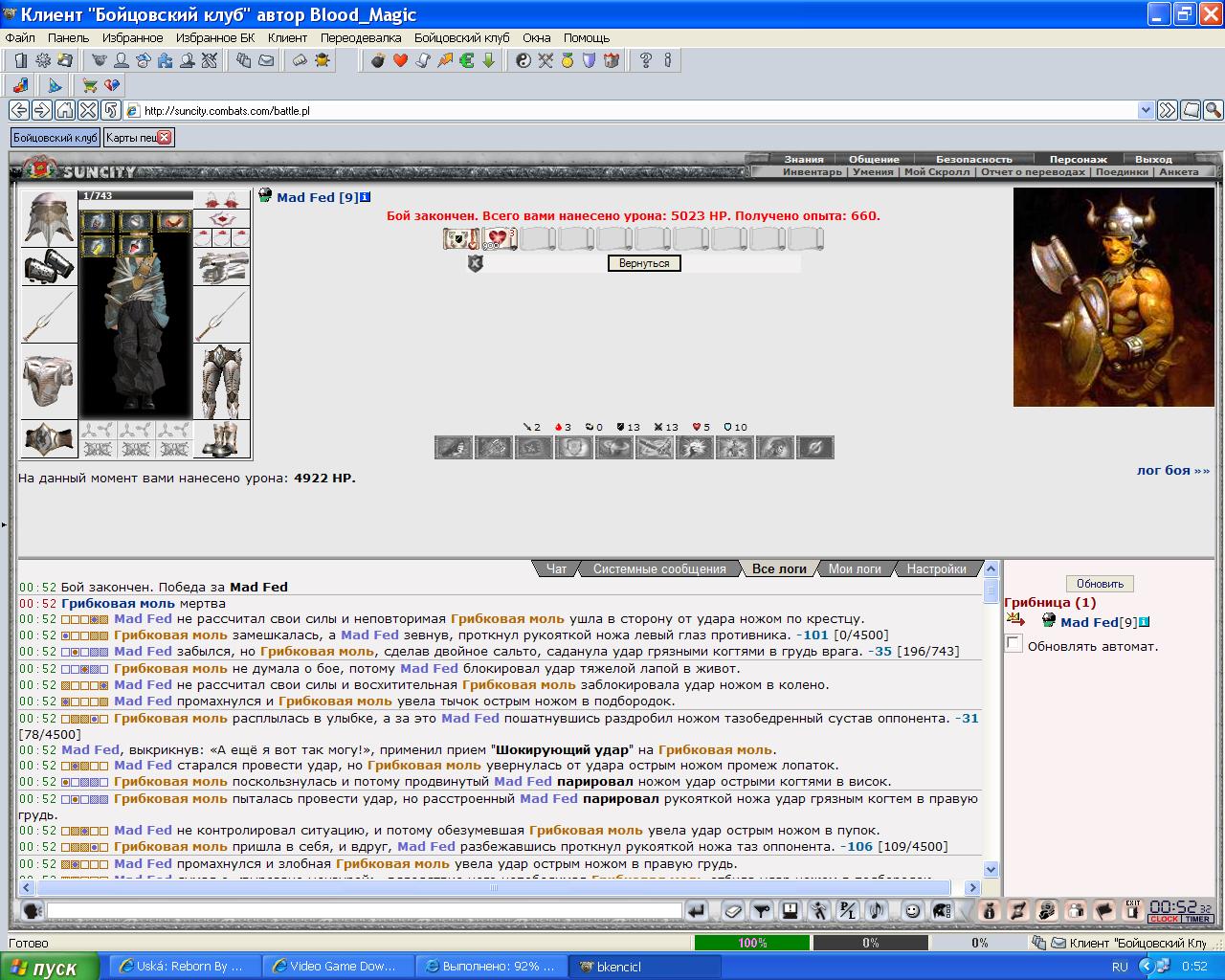Click the gold medal toolbar icon
This screenshot has width=1225, height=980.
(x=568, y=60)
